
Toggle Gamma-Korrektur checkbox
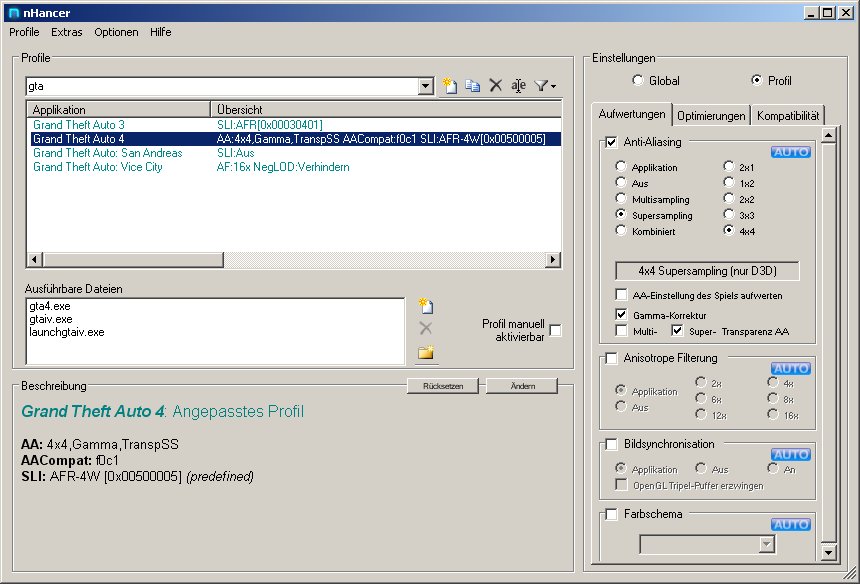(621, 314)
